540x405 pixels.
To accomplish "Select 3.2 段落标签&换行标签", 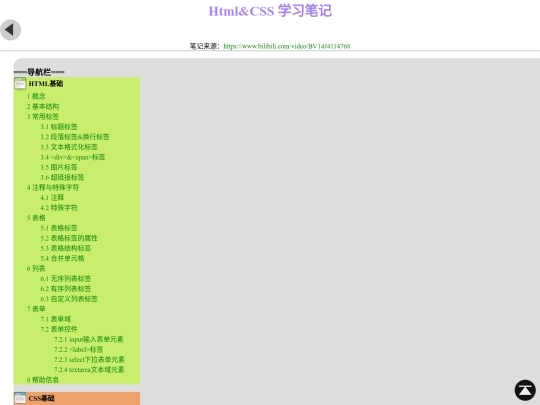I will pyautogui.click(x=75, y=137).
